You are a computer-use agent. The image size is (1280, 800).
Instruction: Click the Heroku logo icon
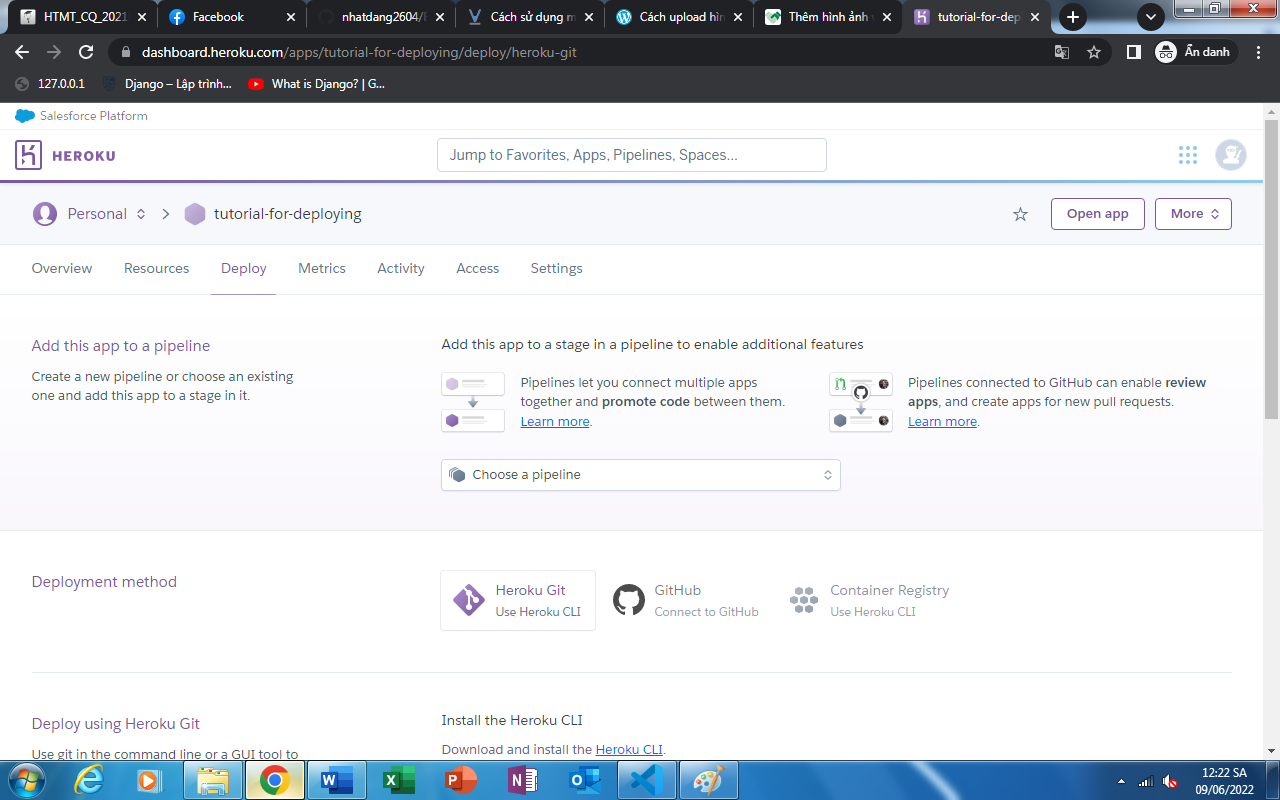[x=28, y=155]
